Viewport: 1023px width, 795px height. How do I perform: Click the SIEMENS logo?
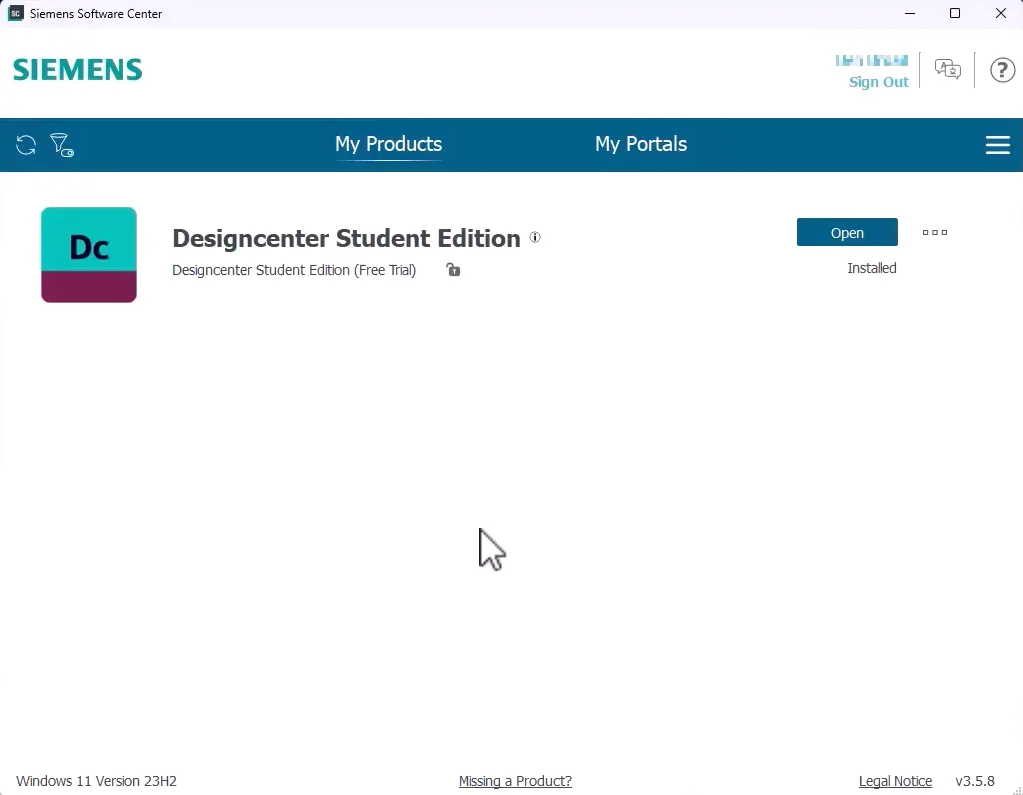click(x=78, y=70)
